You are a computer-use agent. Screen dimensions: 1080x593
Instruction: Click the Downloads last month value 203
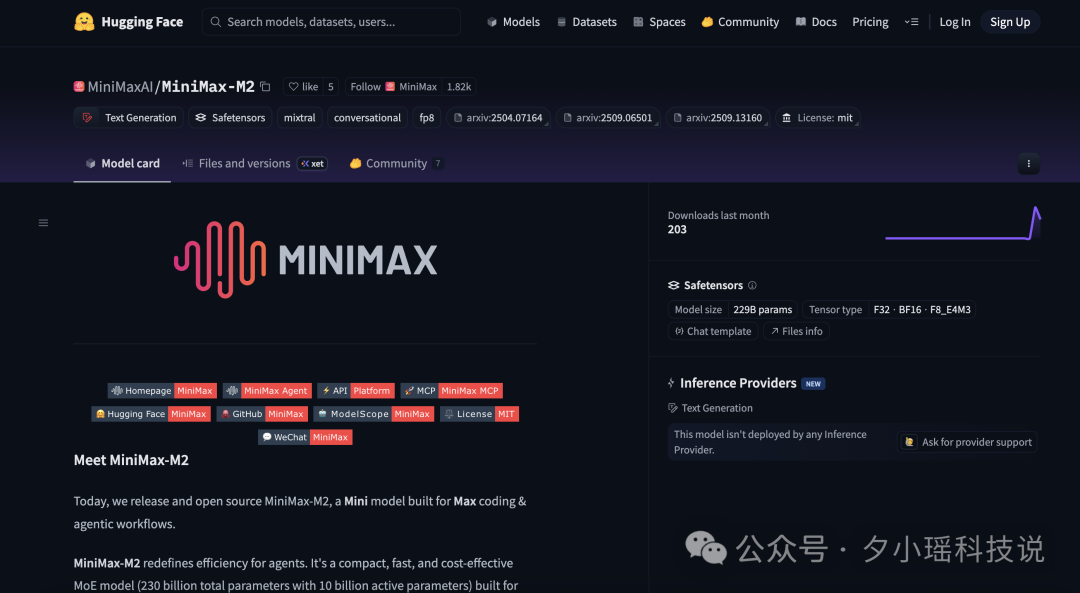pyautogui.click(x=677, y=230)
